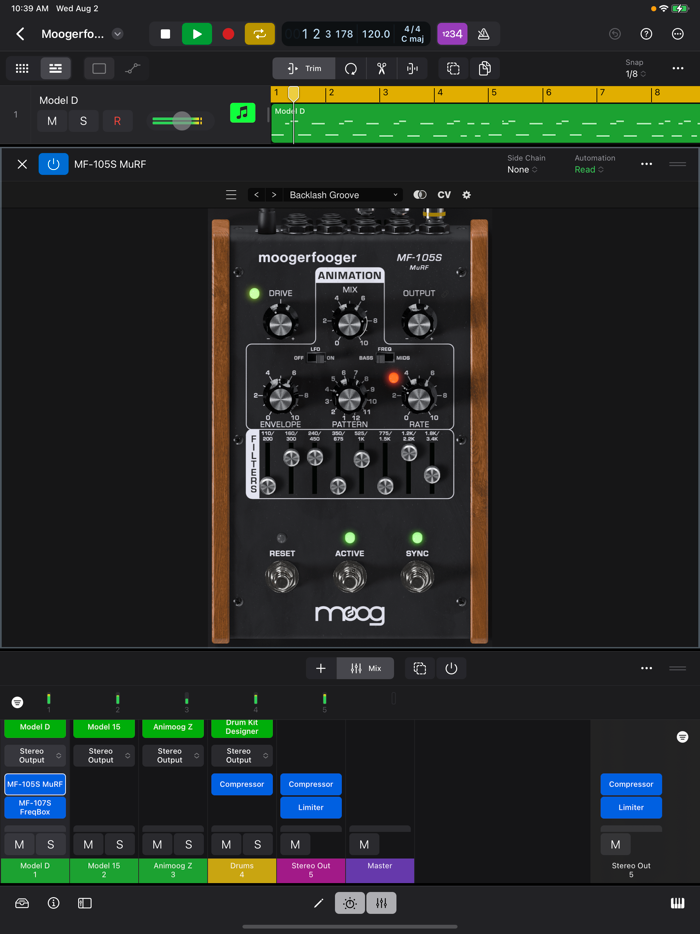The width and height of the screenshot is (700, 934).
Task: Open Model D channel Stereo Output dropdown
Action: coord(35,755)
